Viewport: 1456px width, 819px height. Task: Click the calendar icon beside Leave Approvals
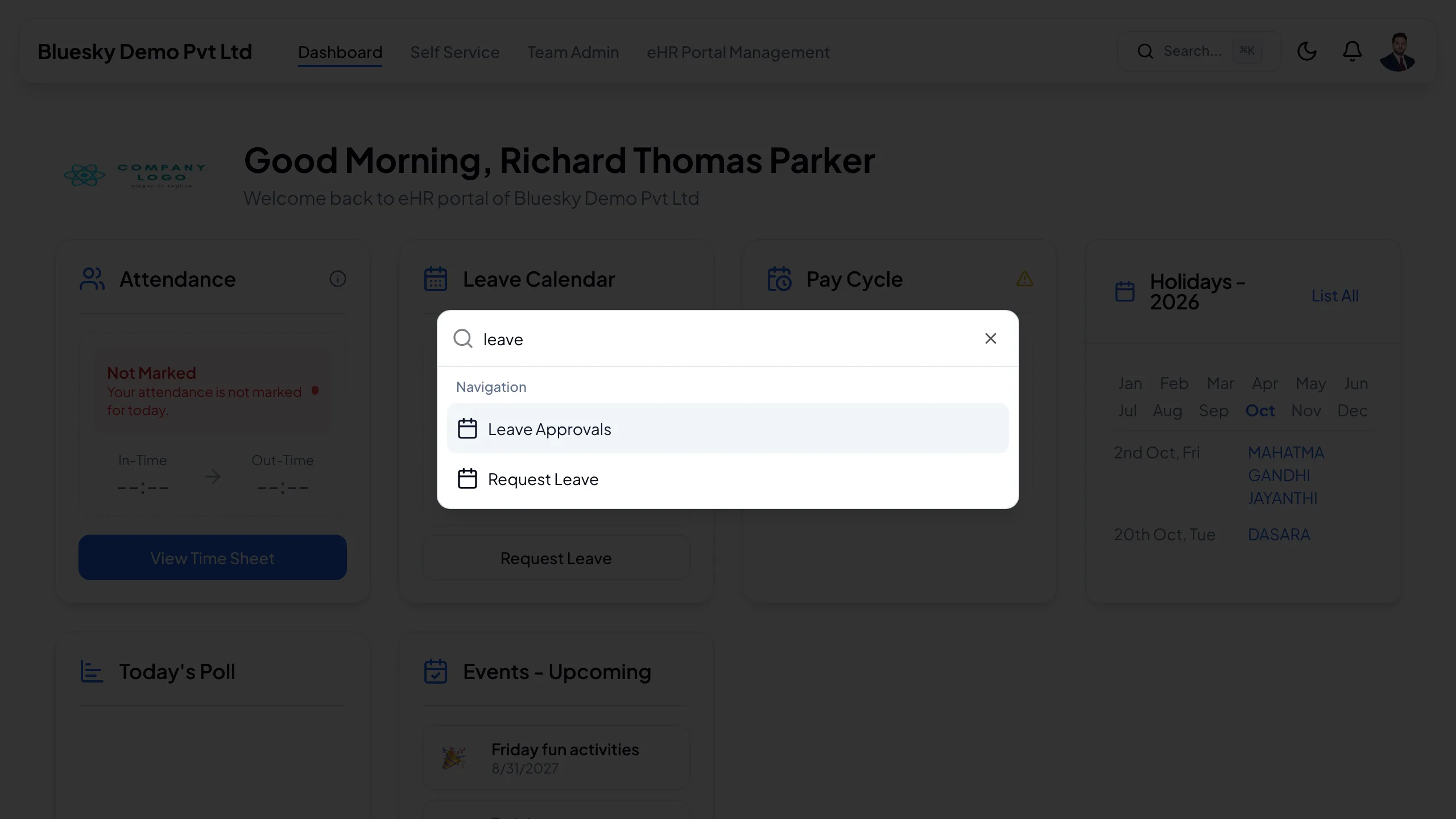click(x=468, y=429)
